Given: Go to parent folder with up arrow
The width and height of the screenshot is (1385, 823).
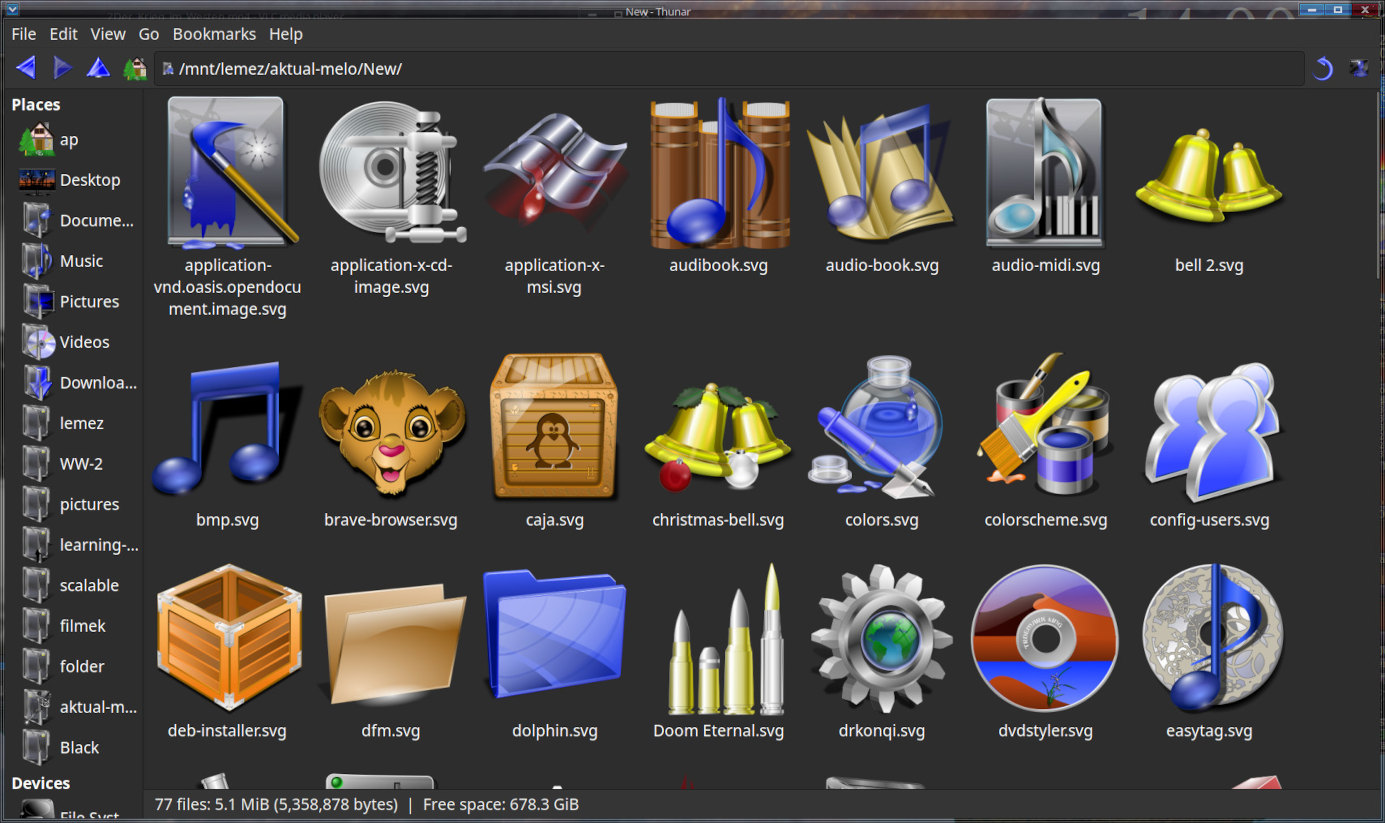Looking at the screenshot, I should point(98,68).
